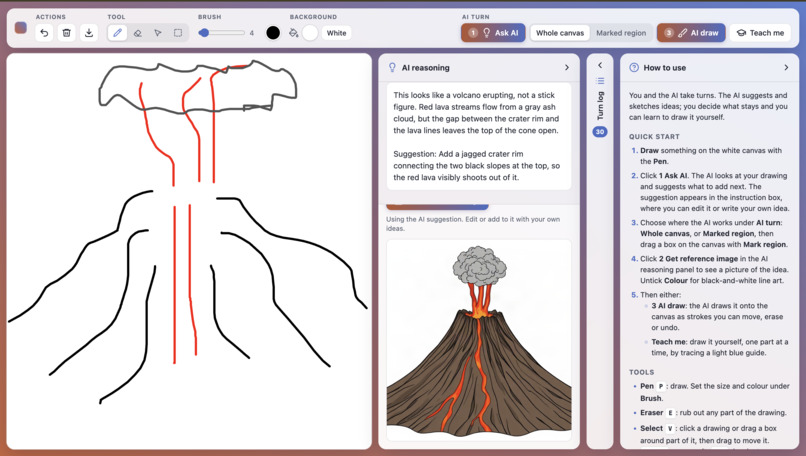Expand the Turn log with left chevron
Screen dimensions: 806x456
(x=600, y=65)
